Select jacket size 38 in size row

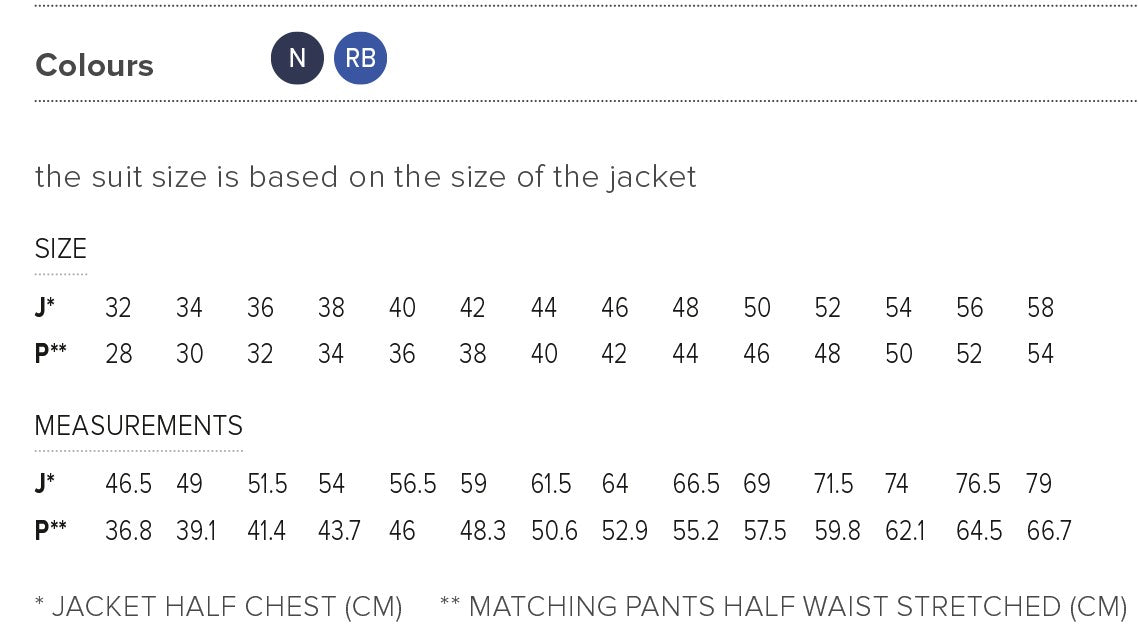(331, 308)
